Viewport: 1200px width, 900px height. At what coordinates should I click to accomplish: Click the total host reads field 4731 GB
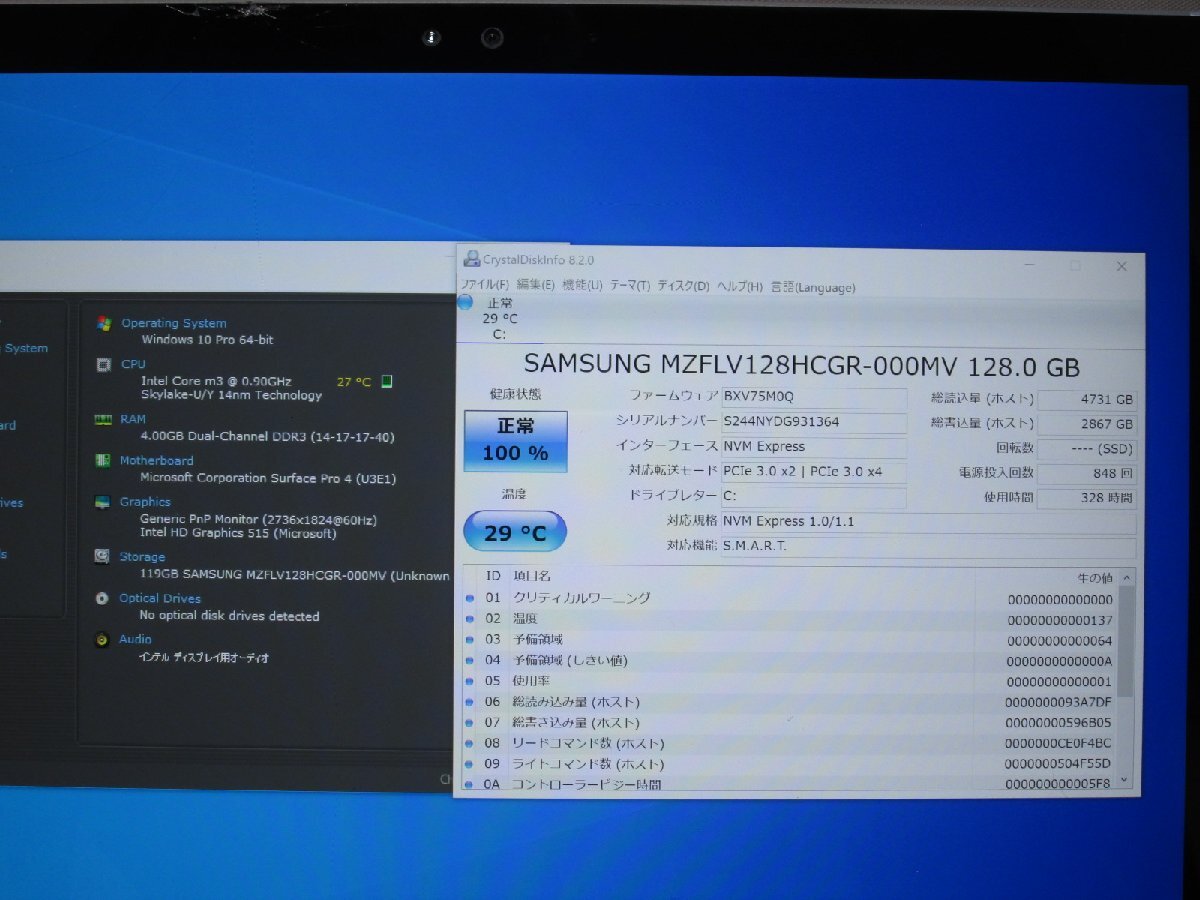pos(1088,399)
